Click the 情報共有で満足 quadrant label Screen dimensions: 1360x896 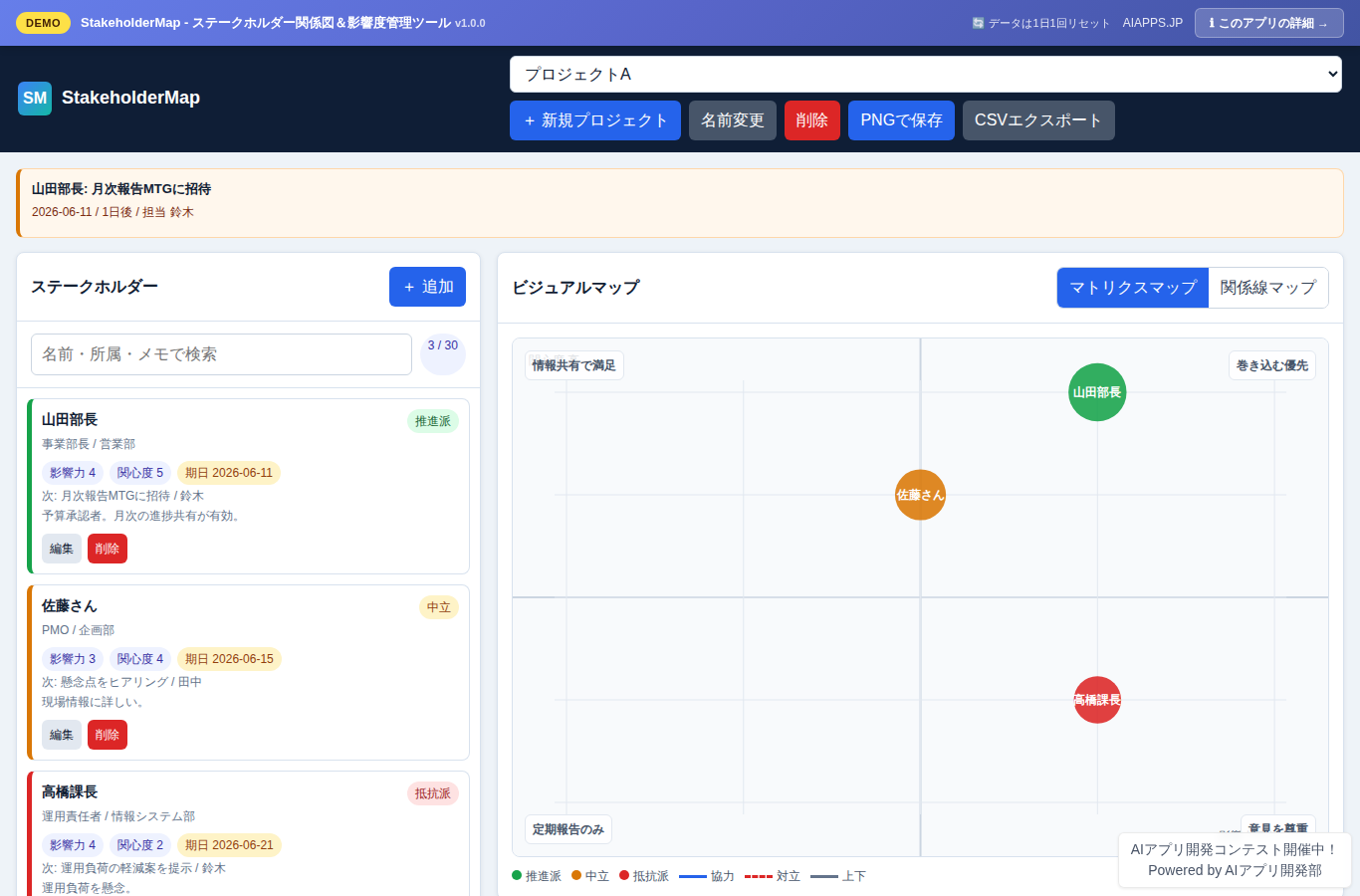coord(574,365)
